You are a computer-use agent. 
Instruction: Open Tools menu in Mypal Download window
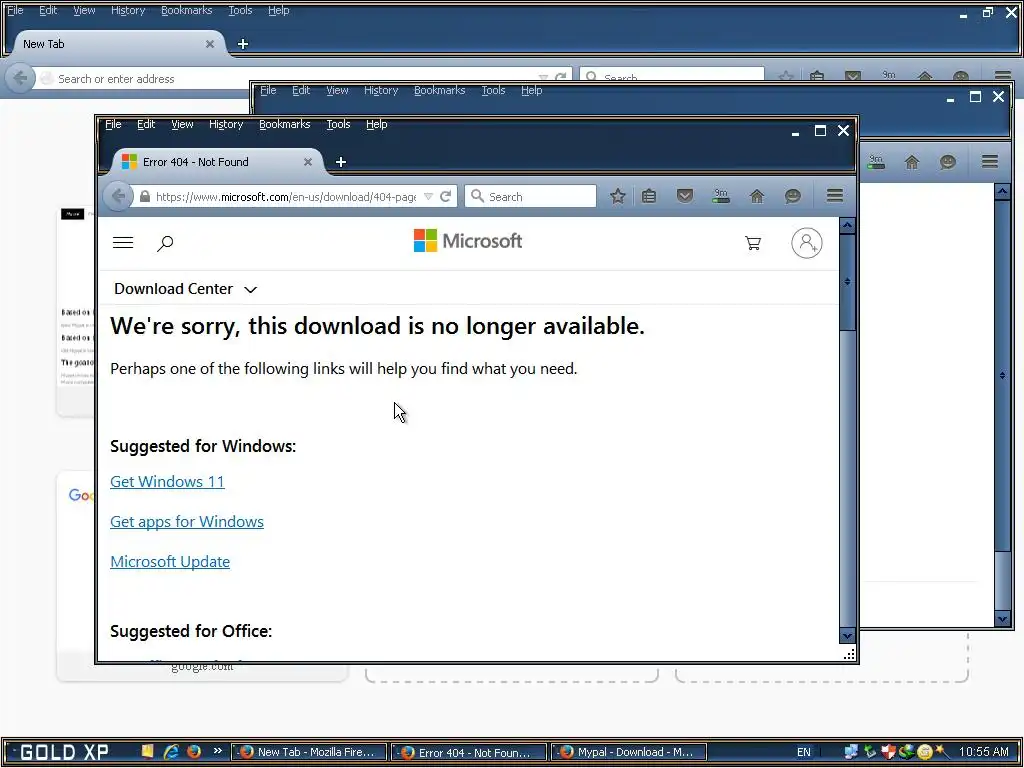[493, 90]
